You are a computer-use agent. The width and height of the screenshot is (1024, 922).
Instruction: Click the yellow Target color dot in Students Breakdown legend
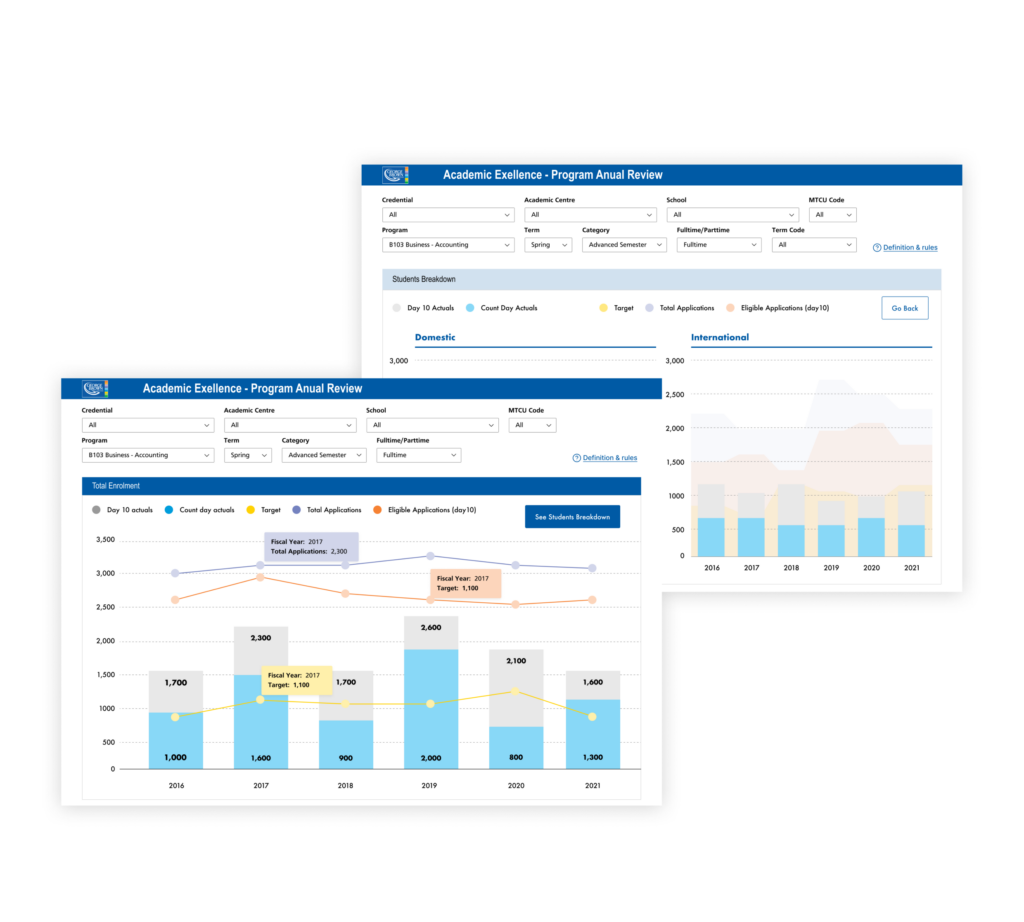tap(604, 308)
